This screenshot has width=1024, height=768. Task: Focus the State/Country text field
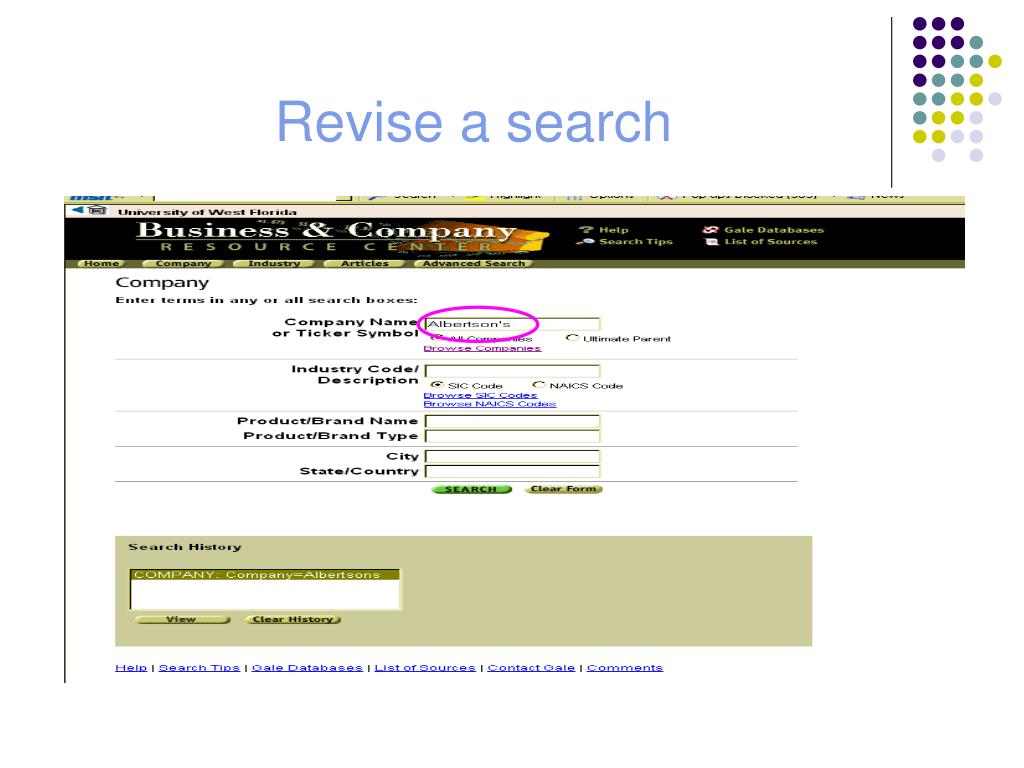[x=512, y=471]
